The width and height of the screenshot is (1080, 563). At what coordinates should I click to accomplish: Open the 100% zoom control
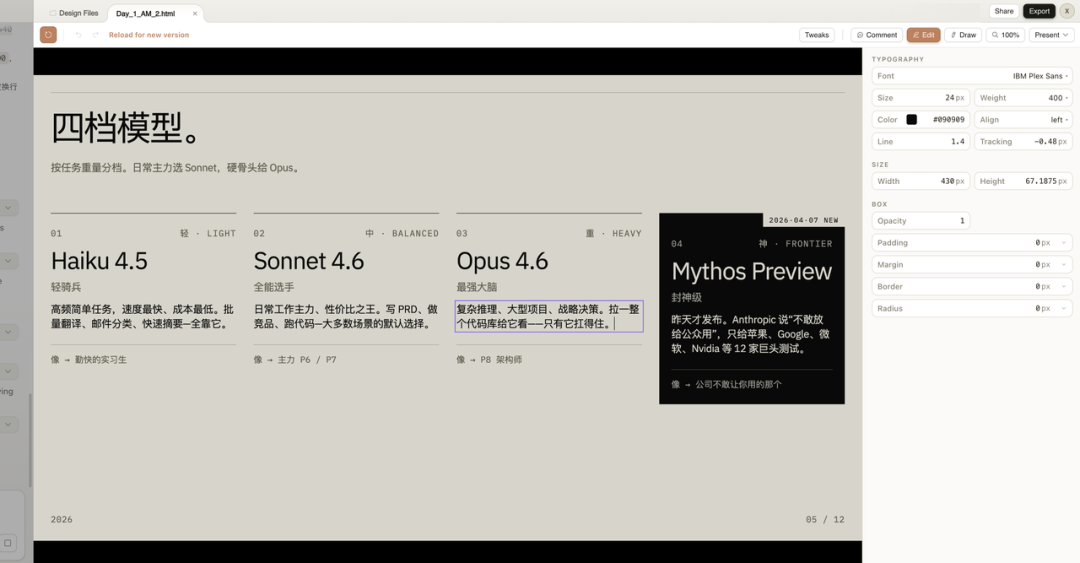(x=1004, y=35)
